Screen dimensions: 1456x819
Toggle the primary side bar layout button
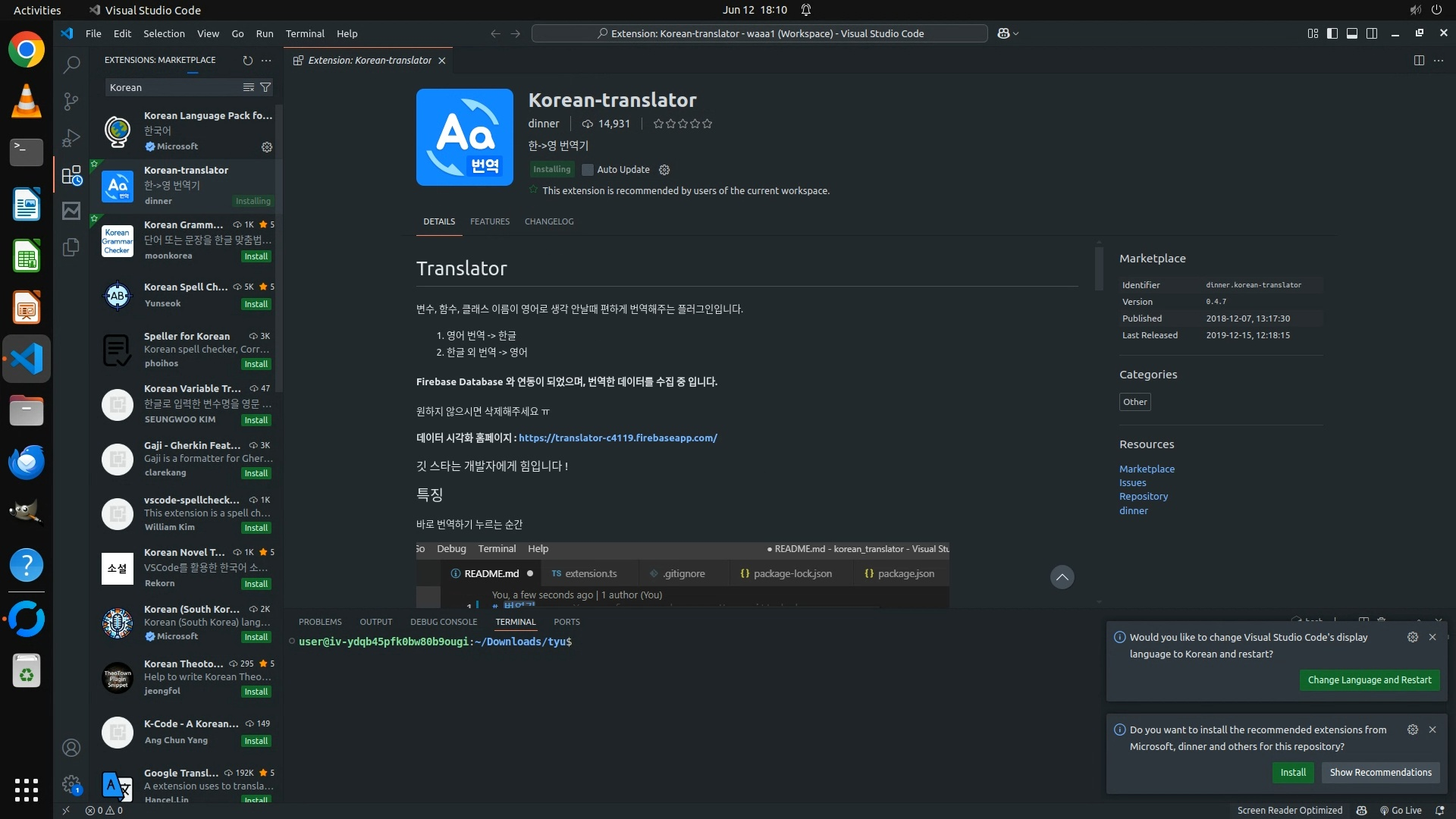point(1332,33)
